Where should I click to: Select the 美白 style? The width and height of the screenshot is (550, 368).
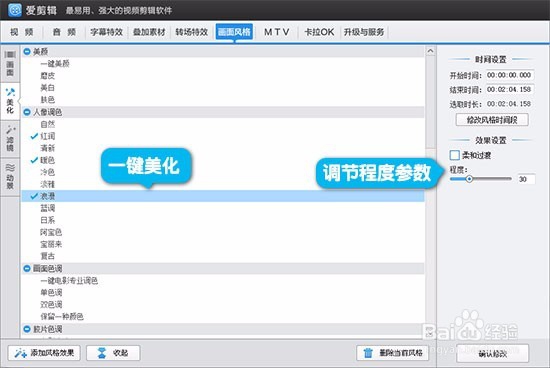(x=48, y=88)
